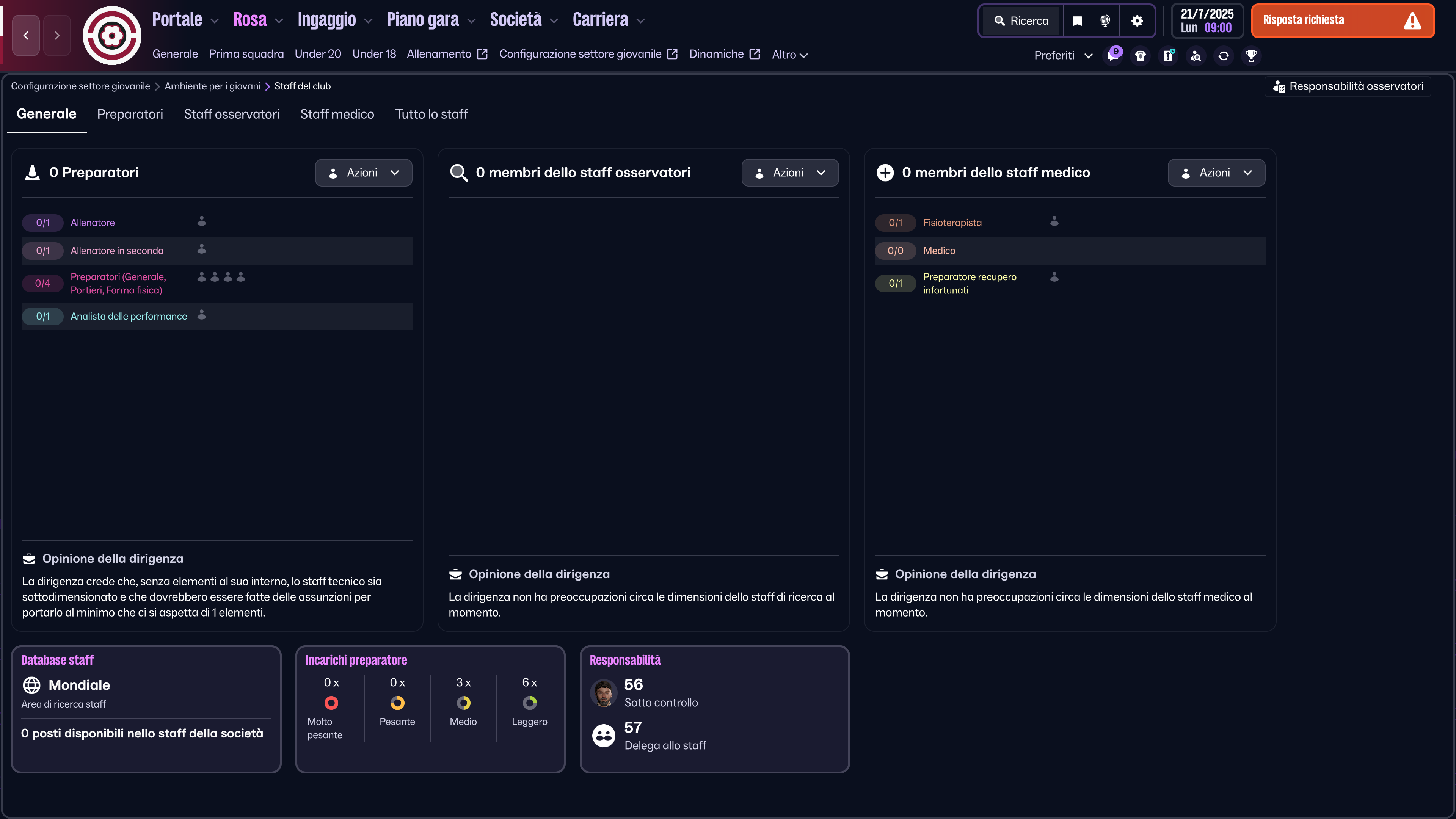The image size is (1456, 819).
Task: Expand the Preferiti dropdown
Action: click(1063, 55)
